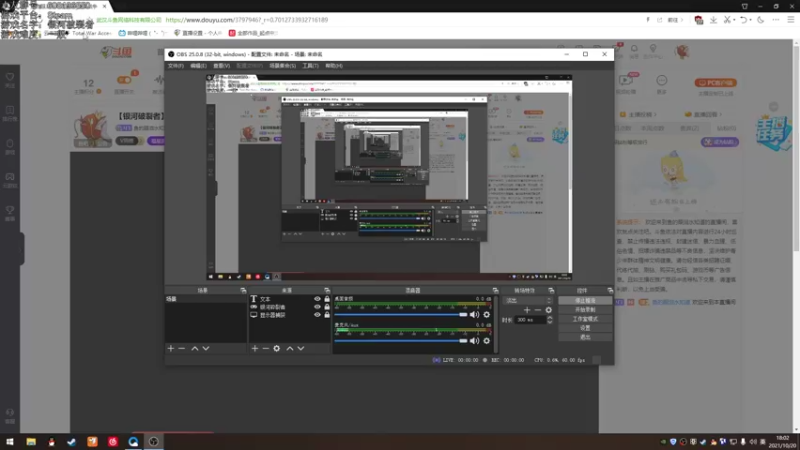Pop out the audio mixer dock
Viewport: 800px width, 450px height.
tap(495, 290)
